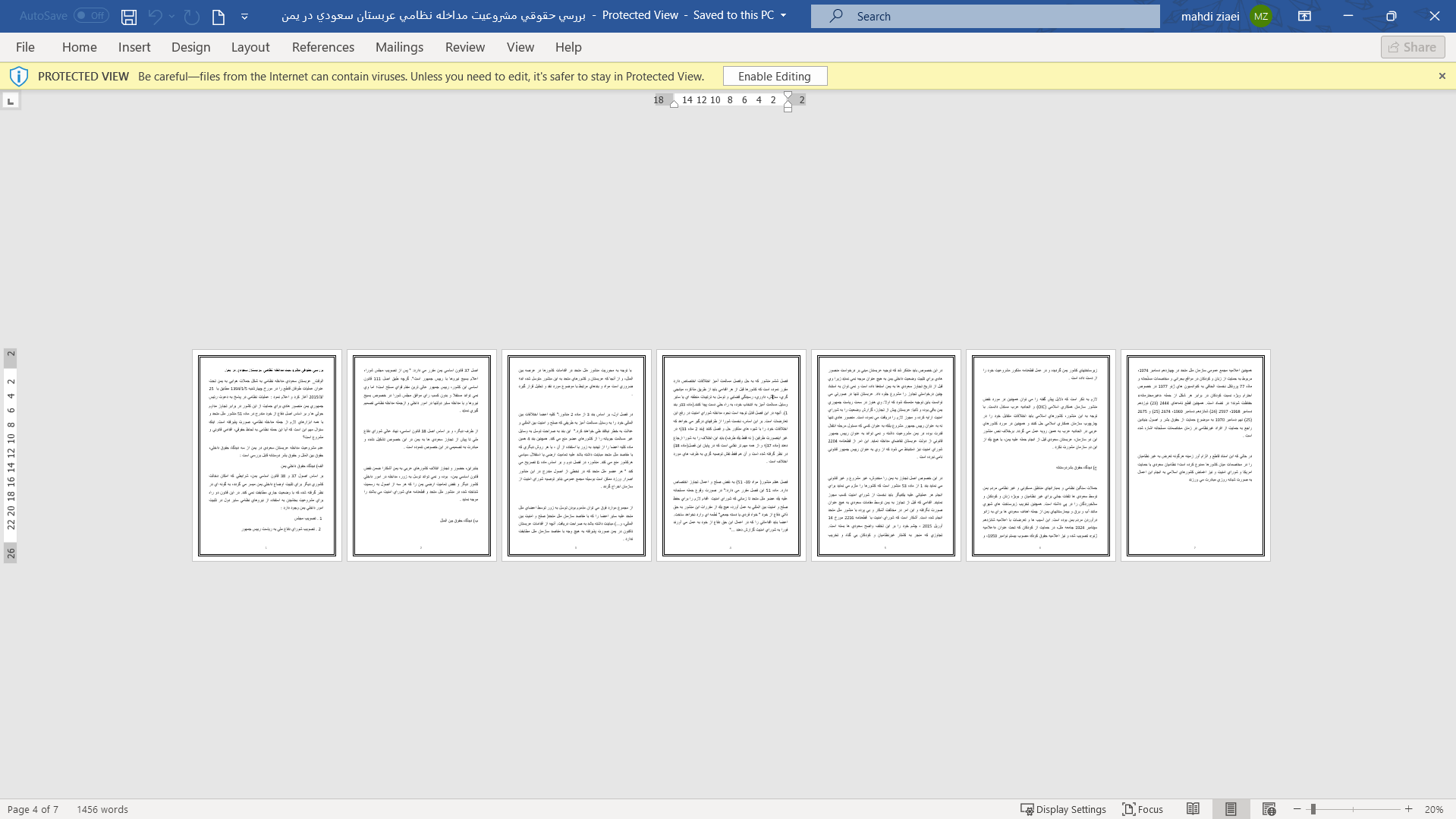This screenshot has height=819, width=1456.
Task: Select the sixth page thumbnail
Action: click(x=1041, y=455)
